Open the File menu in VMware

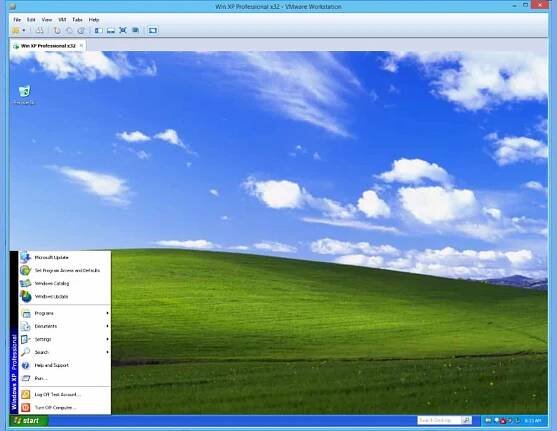[17, 20]
